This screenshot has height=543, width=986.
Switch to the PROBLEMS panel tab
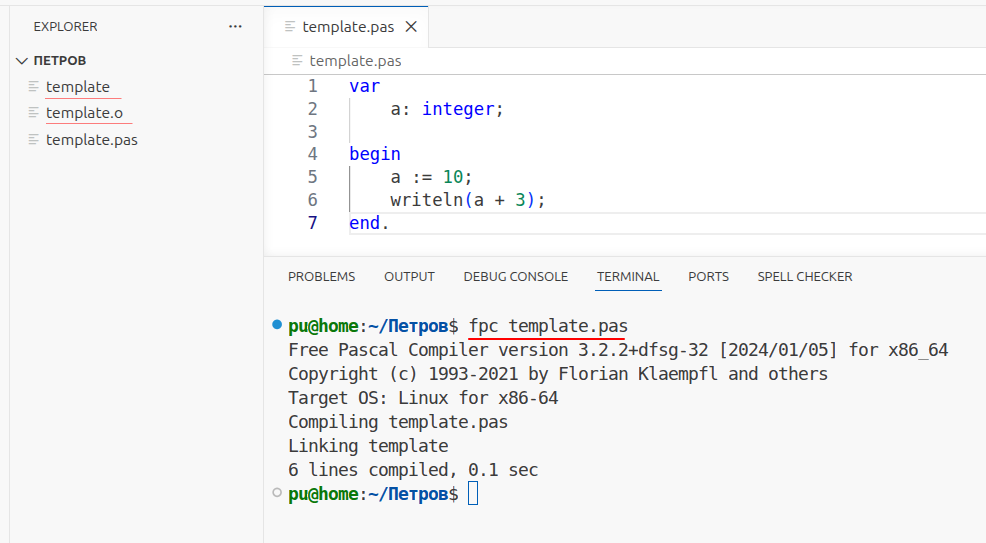[321, 277]
